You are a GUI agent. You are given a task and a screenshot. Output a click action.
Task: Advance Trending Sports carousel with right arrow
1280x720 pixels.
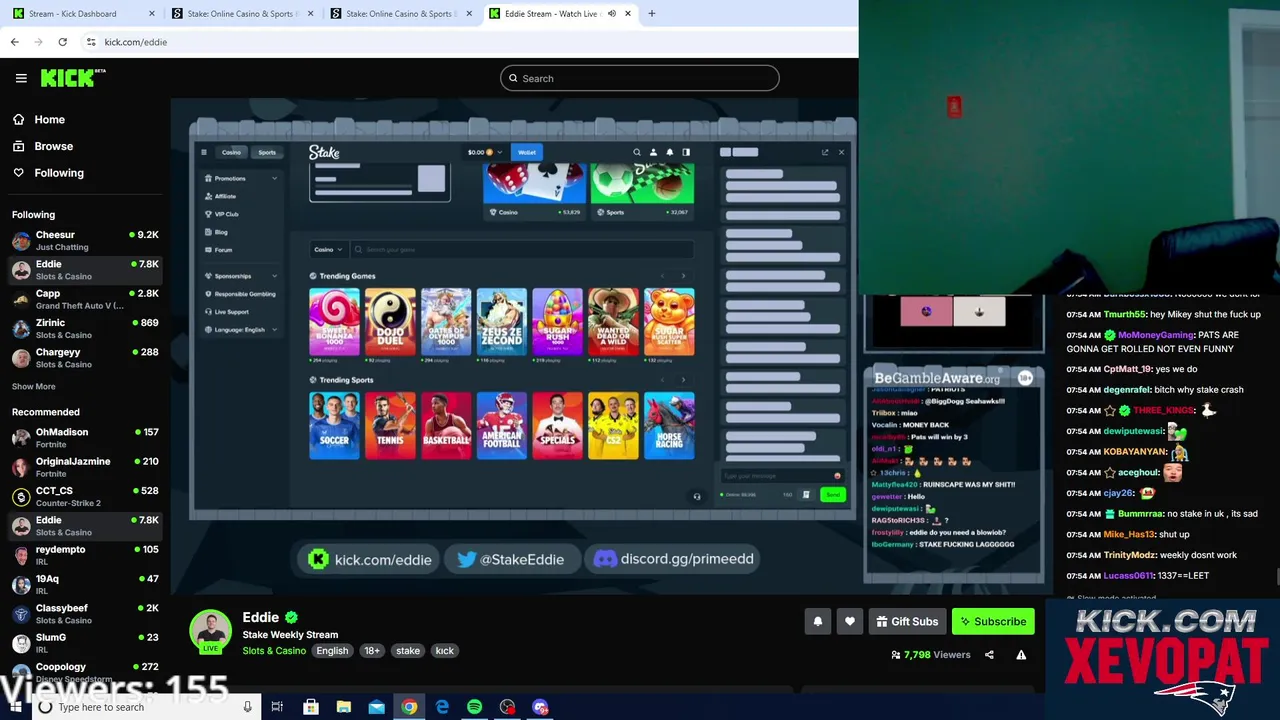(683, 380)
